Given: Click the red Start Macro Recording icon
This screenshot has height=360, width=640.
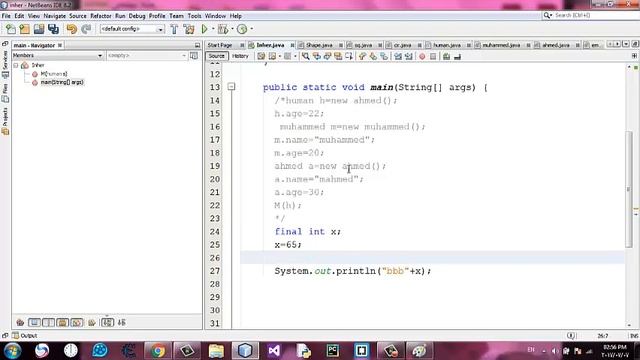Looking at the screenshot, I should pos(422,56).
